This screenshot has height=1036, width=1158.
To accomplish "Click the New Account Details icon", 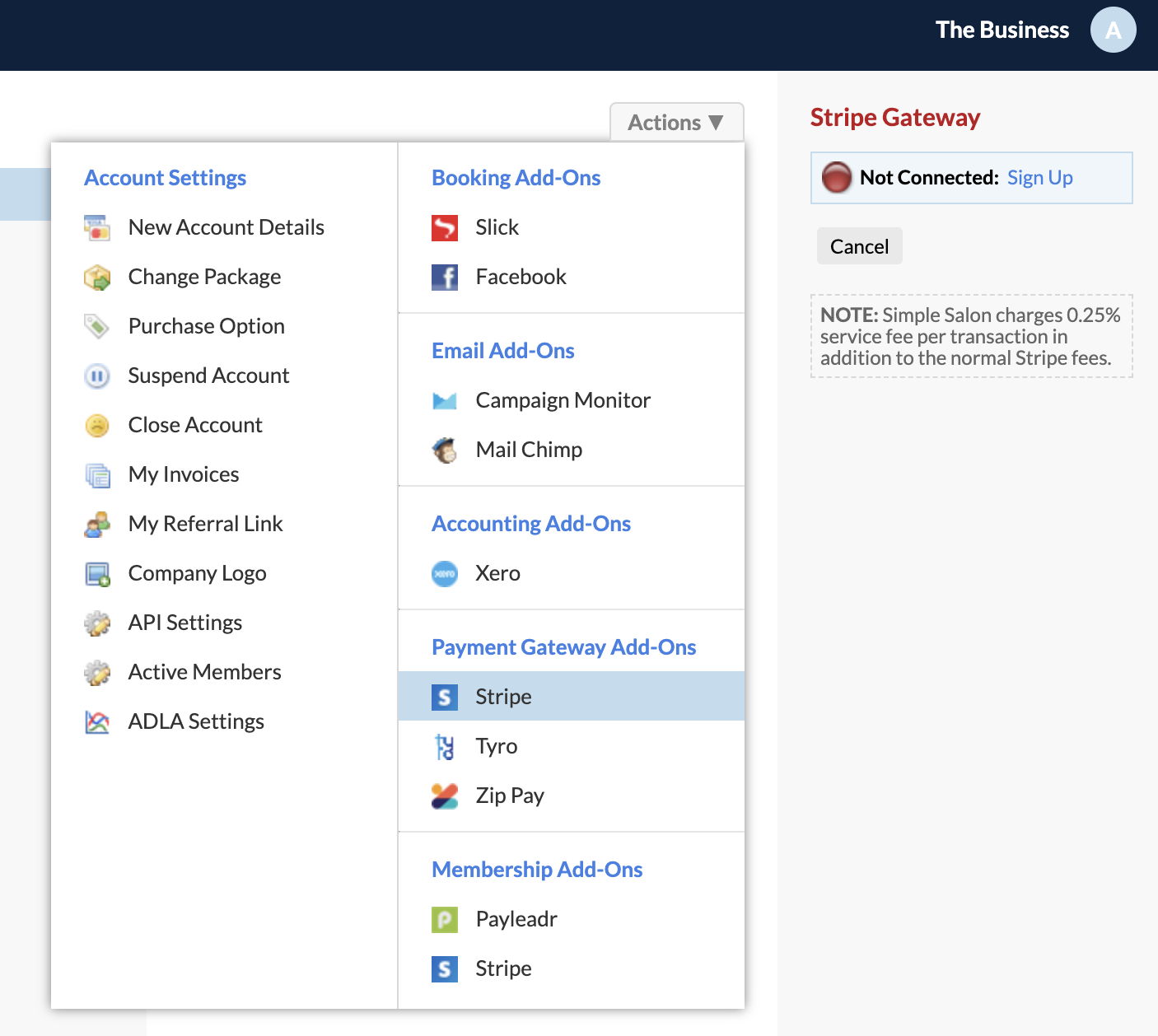I will point(97,227).
